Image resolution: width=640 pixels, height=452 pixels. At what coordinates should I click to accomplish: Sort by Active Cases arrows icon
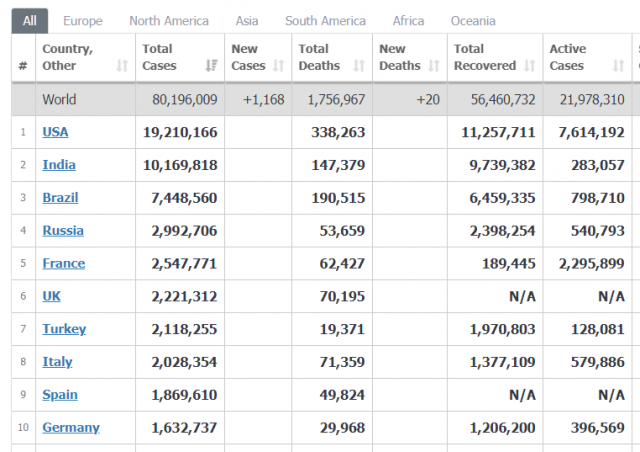click(618, 65)
